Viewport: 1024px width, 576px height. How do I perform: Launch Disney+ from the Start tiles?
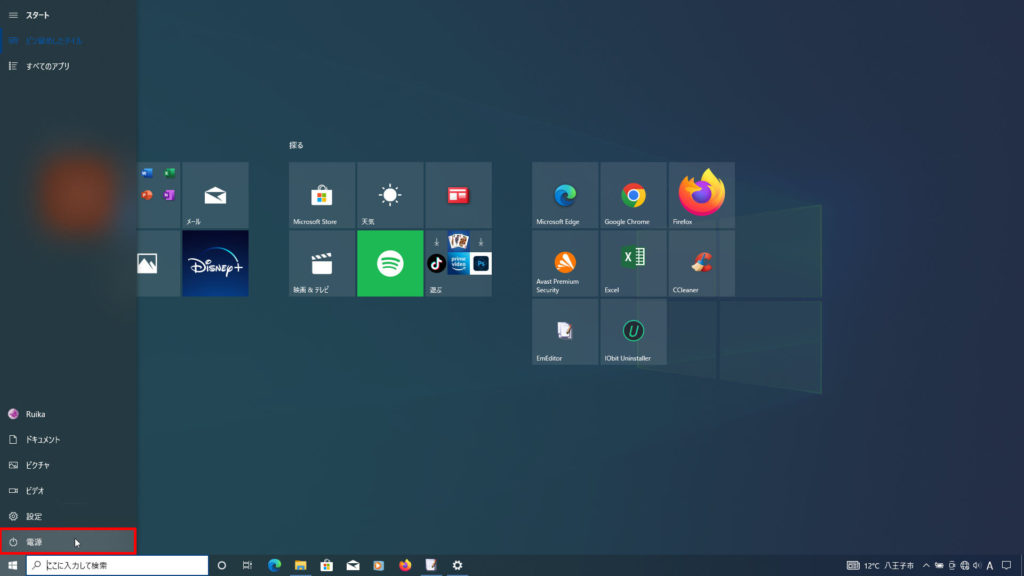coord(215,263)
